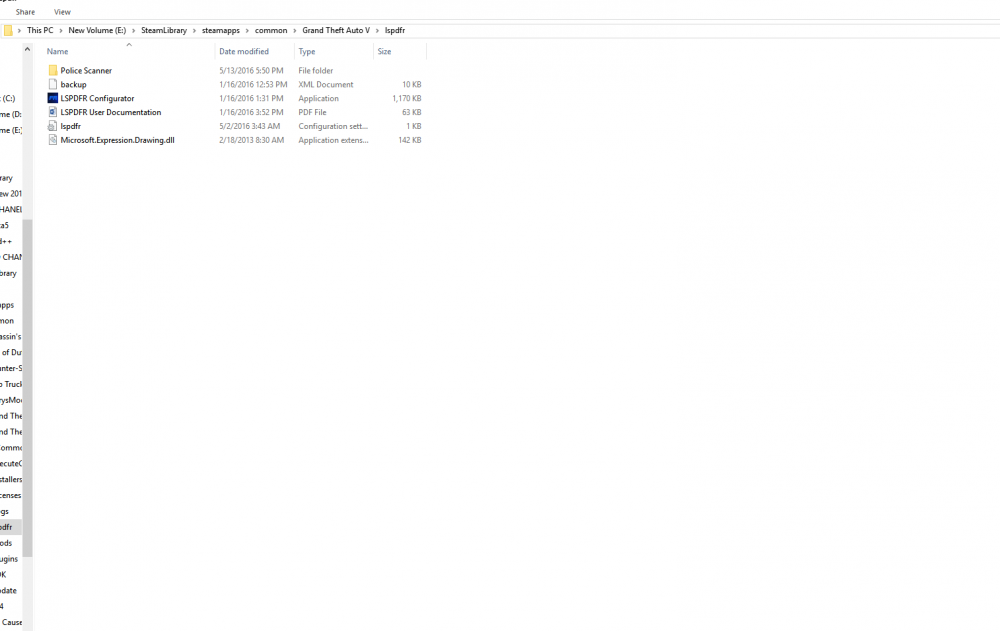Click date 2/18/2013 8:30 AM
The height and width of the screenshot is (631, 1000).
251,140
